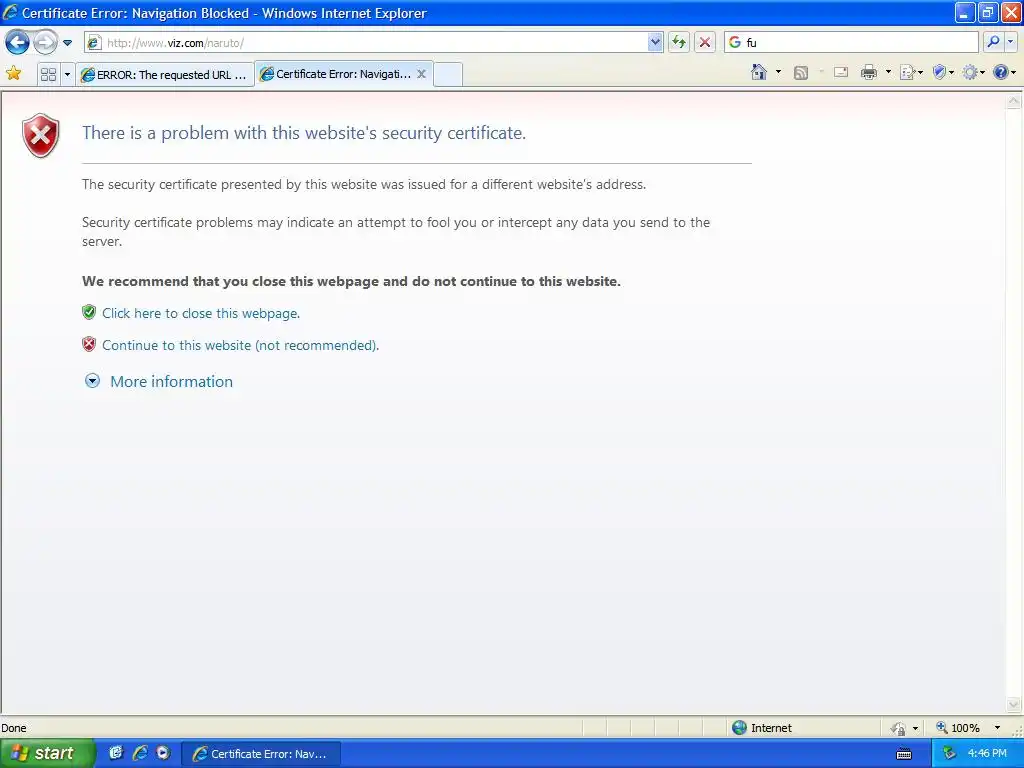This screenshot has width=1024, height=768.
Task: Click the Home page icon
Action: click(x=759, y=72)
